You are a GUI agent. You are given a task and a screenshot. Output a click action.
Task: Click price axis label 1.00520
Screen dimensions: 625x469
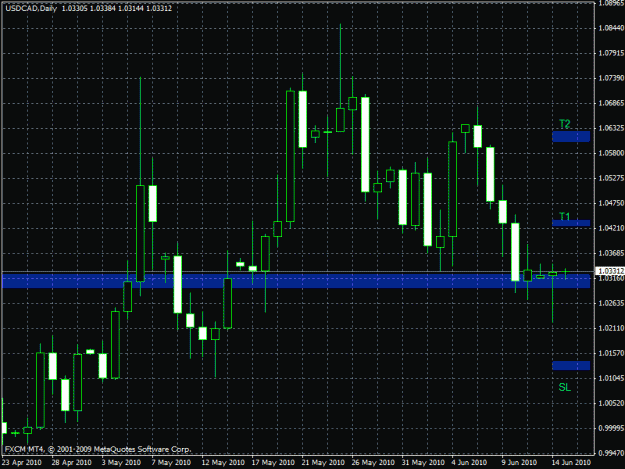(611, 403)
